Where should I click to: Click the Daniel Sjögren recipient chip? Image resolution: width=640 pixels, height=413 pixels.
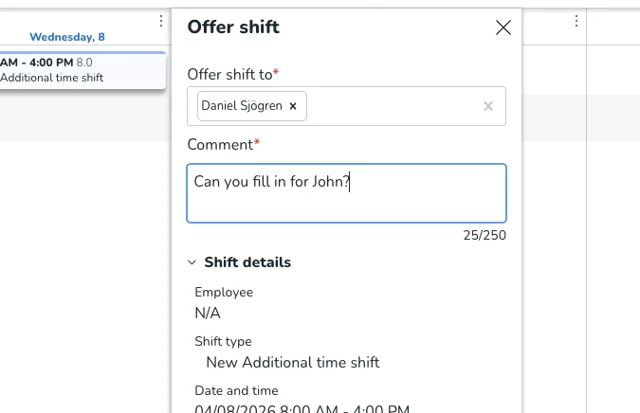pyautogui.click(x=241, y=106)
